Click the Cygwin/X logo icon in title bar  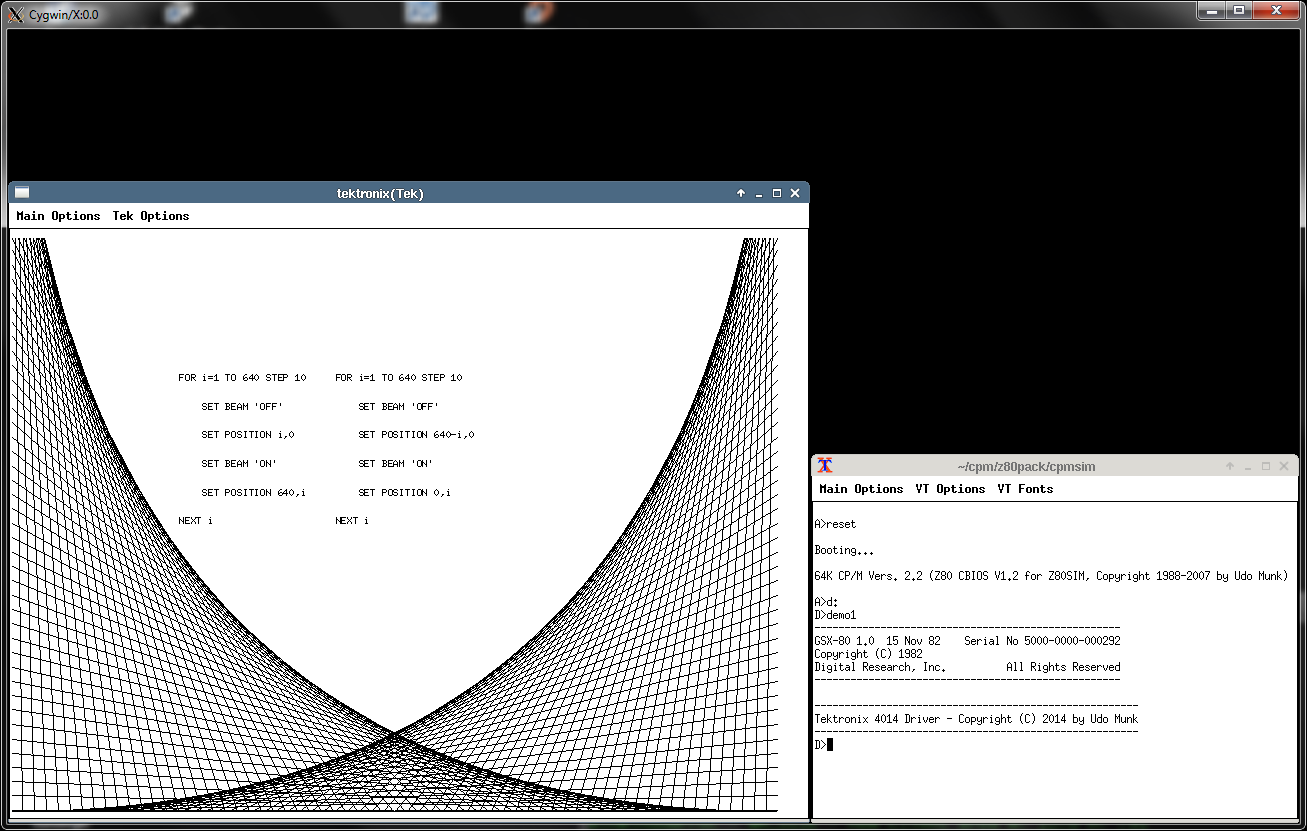[16, 14]
